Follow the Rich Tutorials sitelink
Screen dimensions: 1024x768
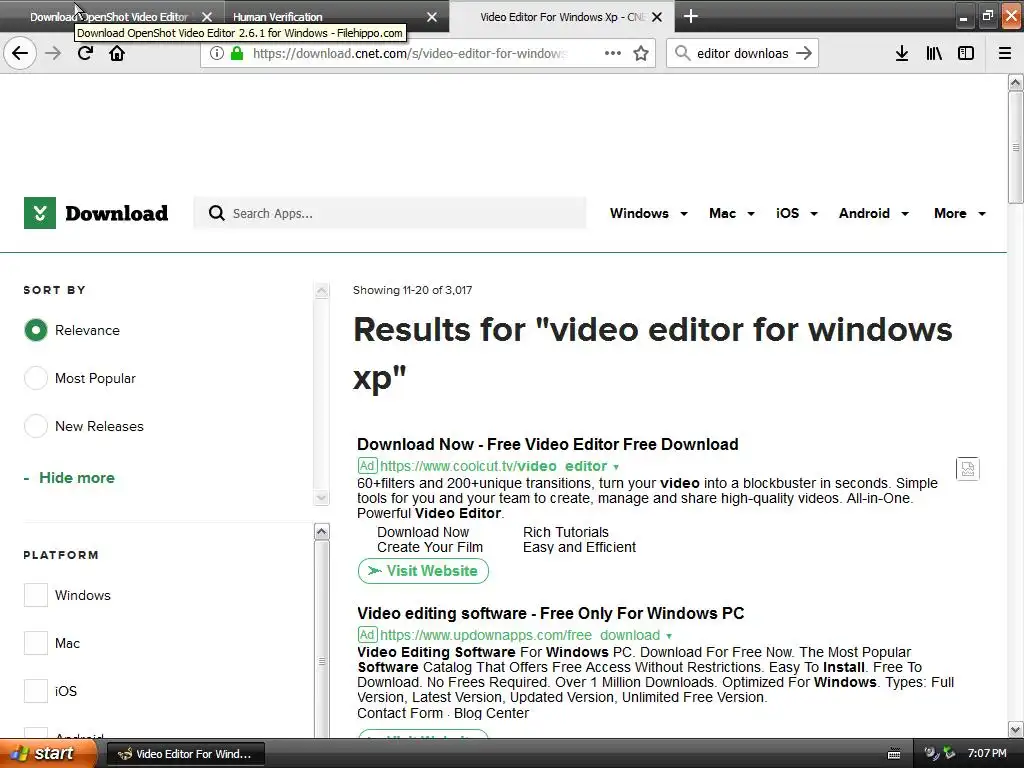click(566, 532)
